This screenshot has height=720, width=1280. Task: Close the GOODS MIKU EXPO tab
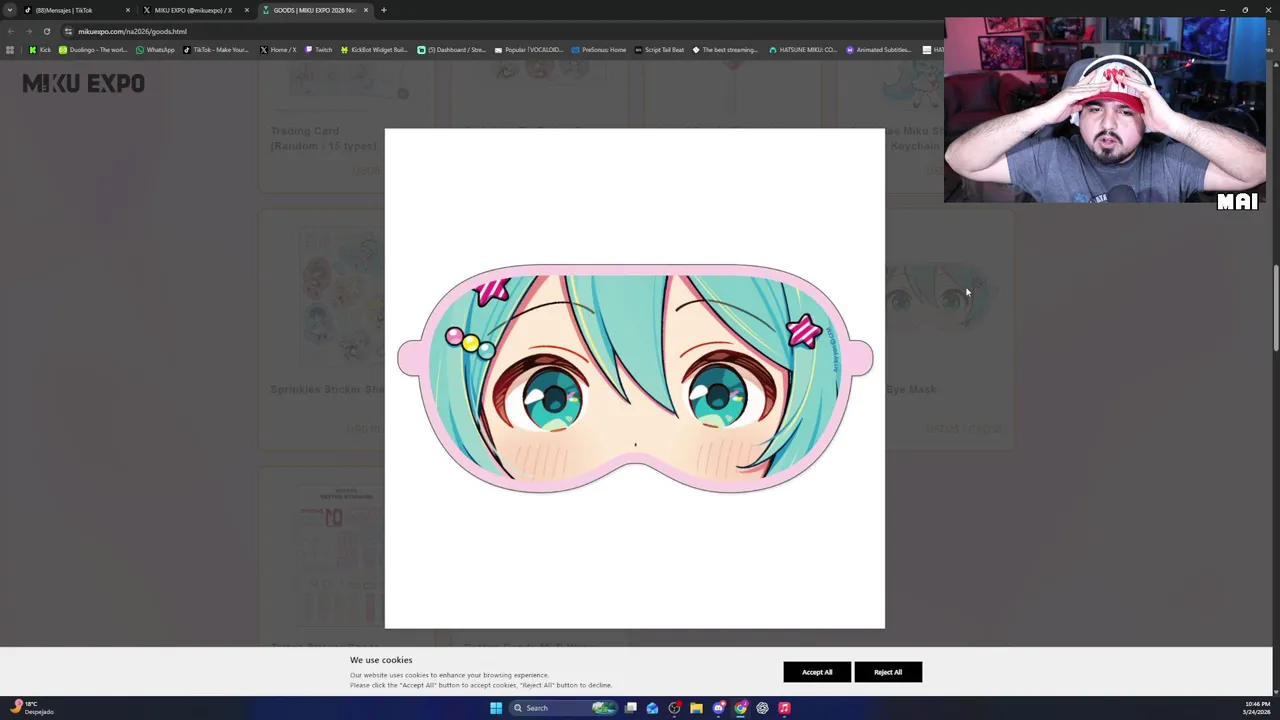(365, 10)
